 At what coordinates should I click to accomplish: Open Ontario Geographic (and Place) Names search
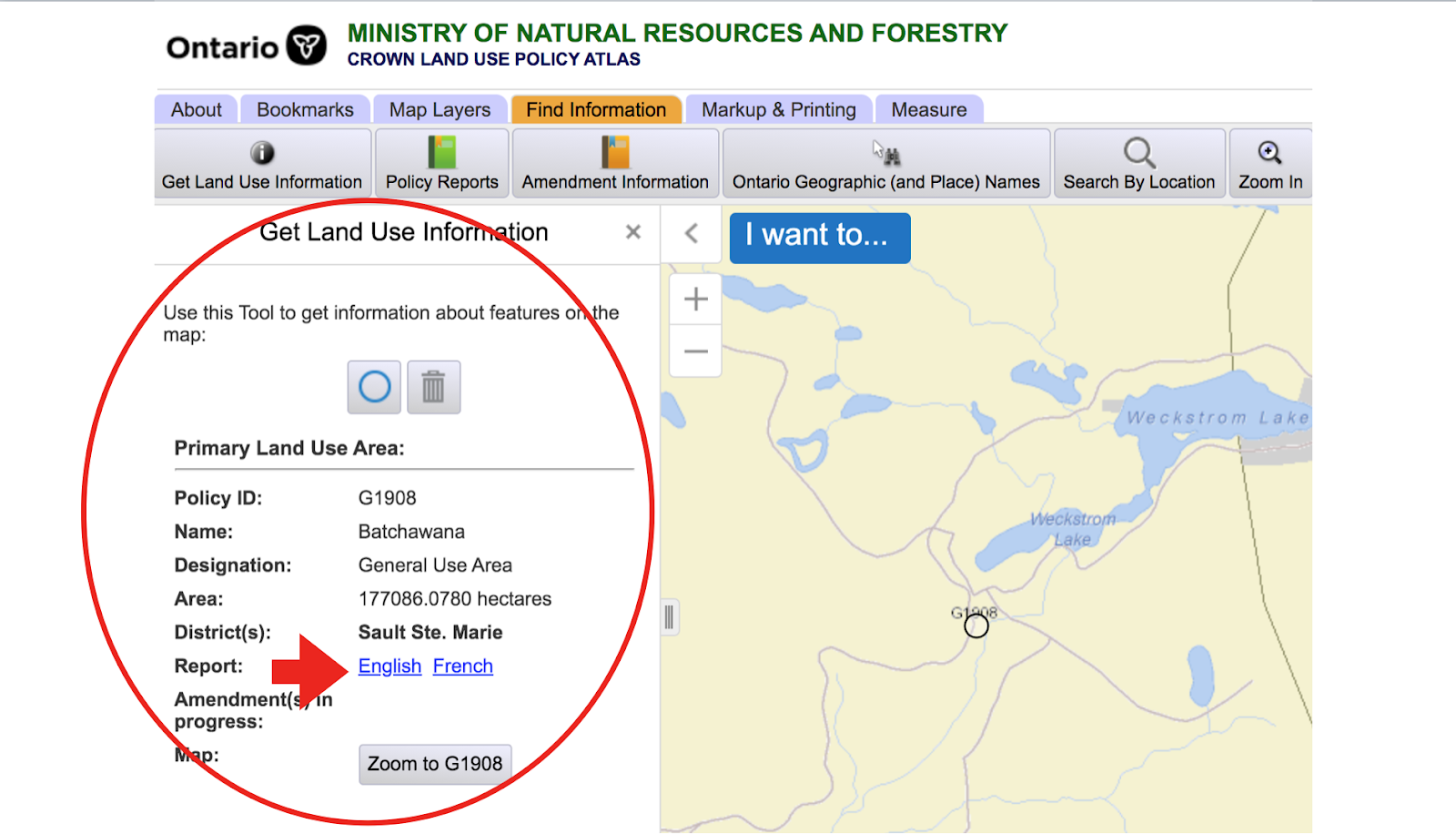[886, 163]
